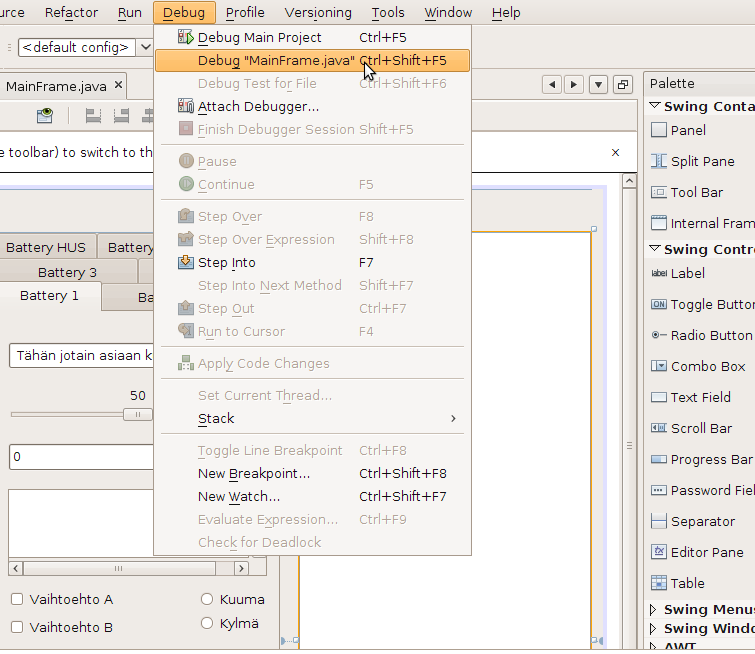Select the Kuuma radio button
The width and height of the screenshot is (755, 654).
(207, 599)
